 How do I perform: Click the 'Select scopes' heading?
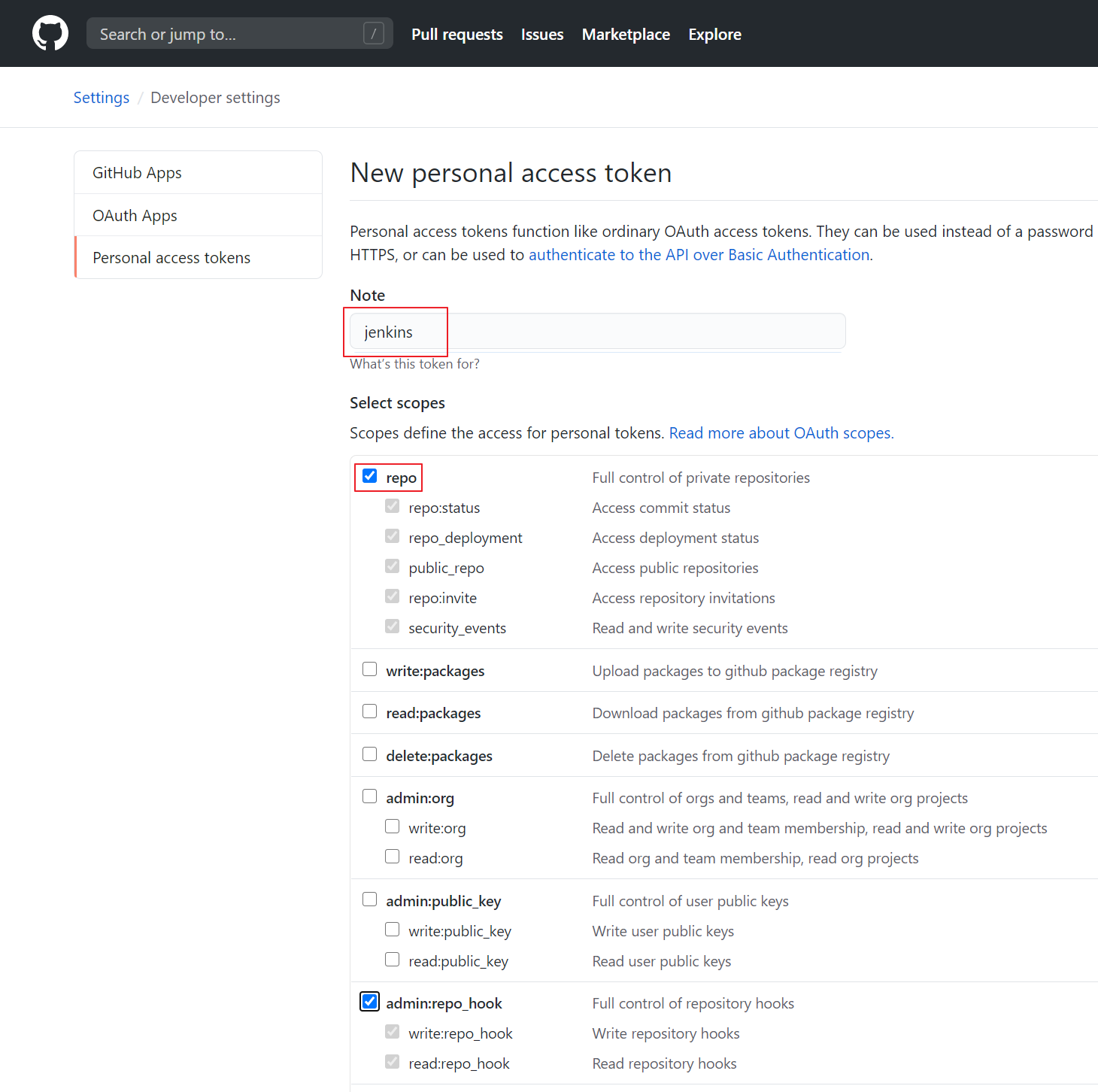[x=397, y=403]
